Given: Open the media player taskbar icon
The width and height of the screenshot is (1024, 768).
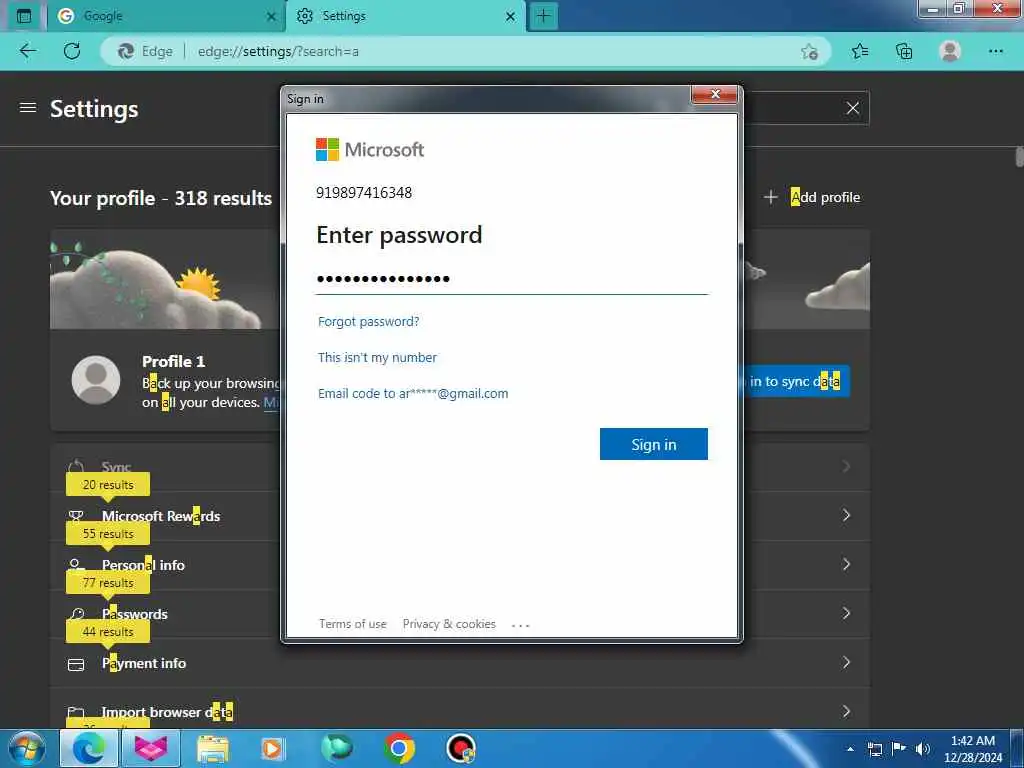Looking at the screenshot, I should click(272, 749).
